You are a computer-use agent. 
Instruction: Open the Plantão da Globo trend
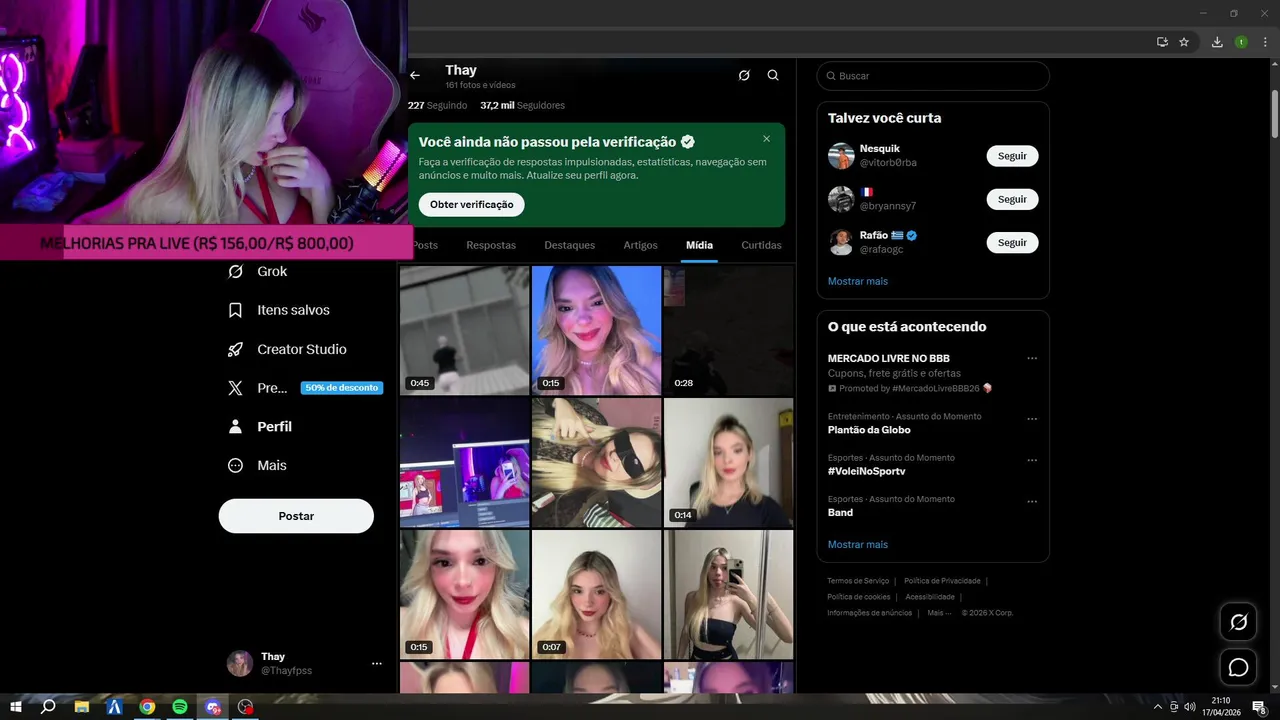click(869, 430)
